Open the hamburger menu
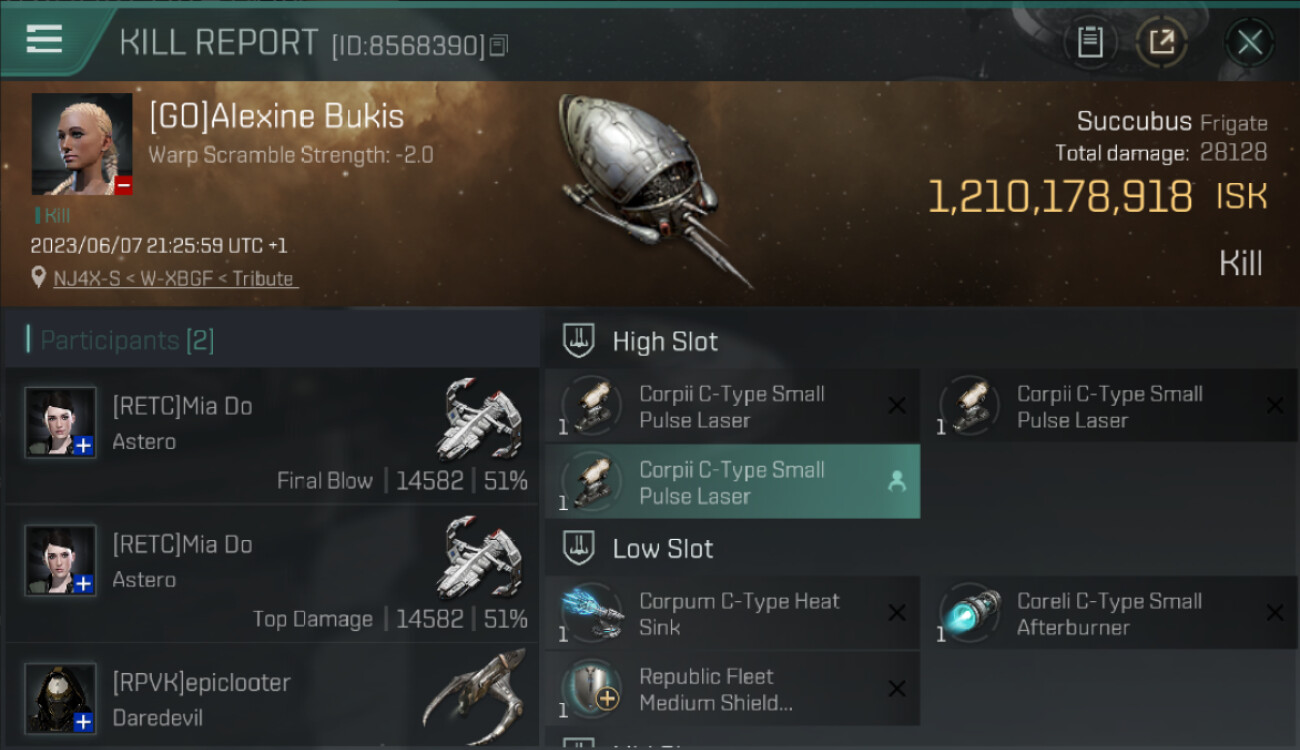 point(44,40)
